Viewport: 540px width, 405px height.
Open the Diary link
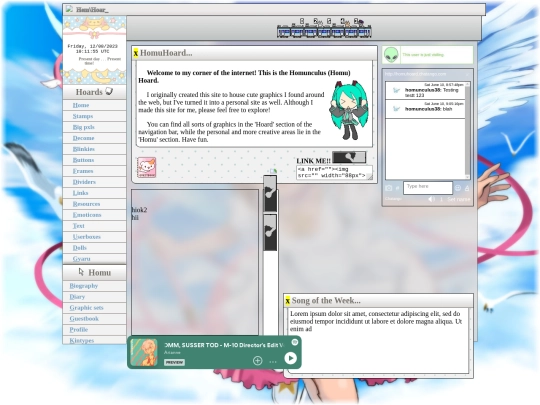point(77,297)
